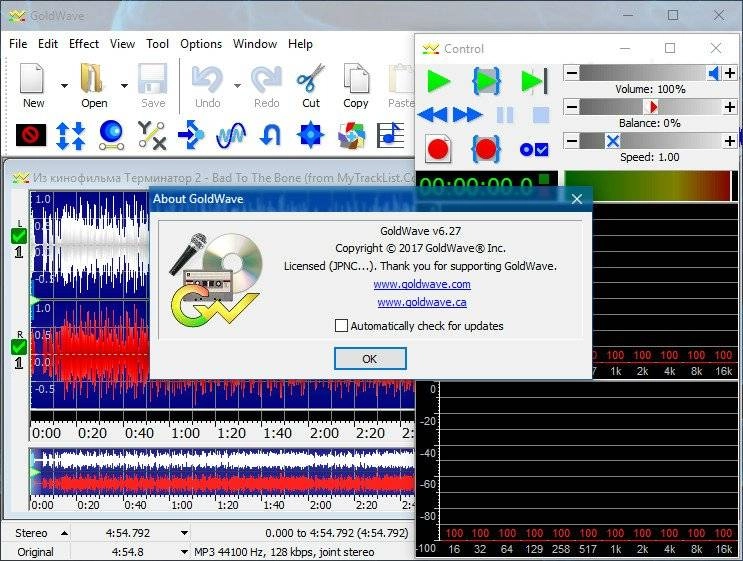Click the overview waveform strip
The width and height of the screenshot is (743, 561).
pyautogui.click(x=222, y=472)
